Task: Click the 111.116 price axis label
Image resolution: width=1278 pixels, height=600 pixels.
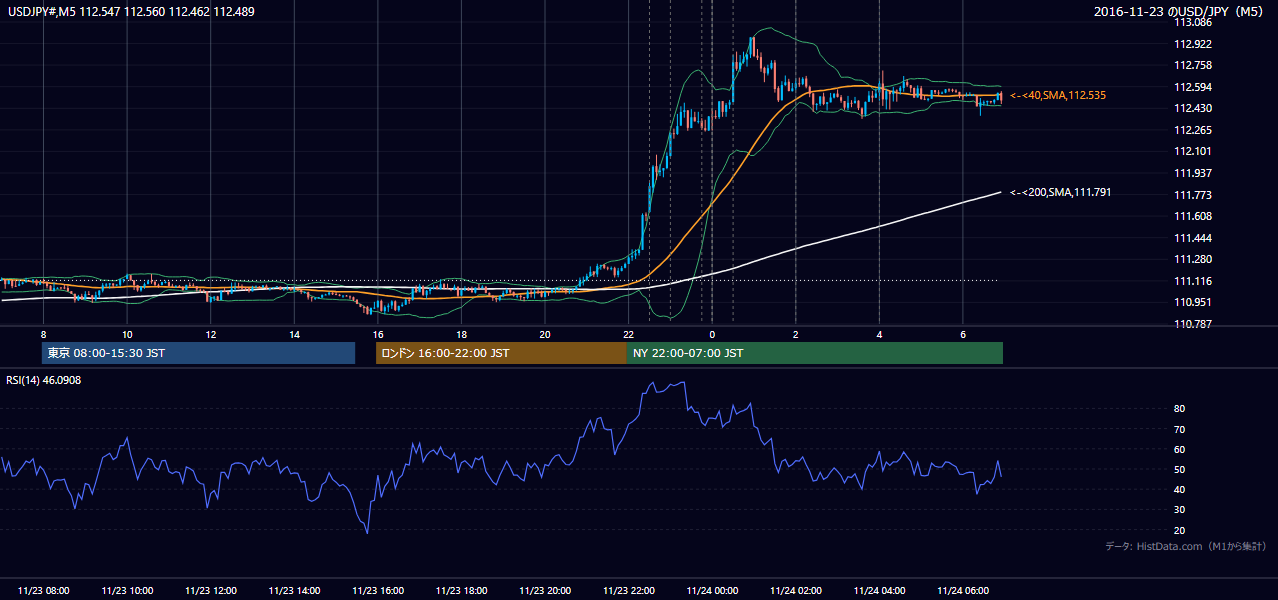Action: coord(1192,281)
